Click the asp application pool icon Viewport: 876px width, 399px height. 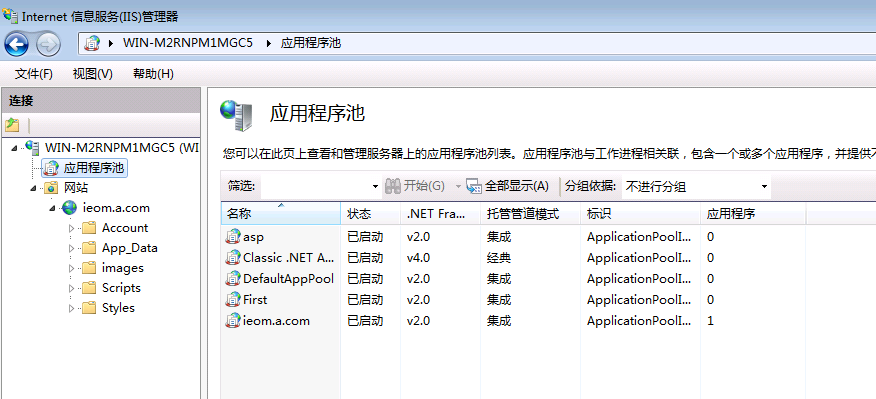click(233, 237)
